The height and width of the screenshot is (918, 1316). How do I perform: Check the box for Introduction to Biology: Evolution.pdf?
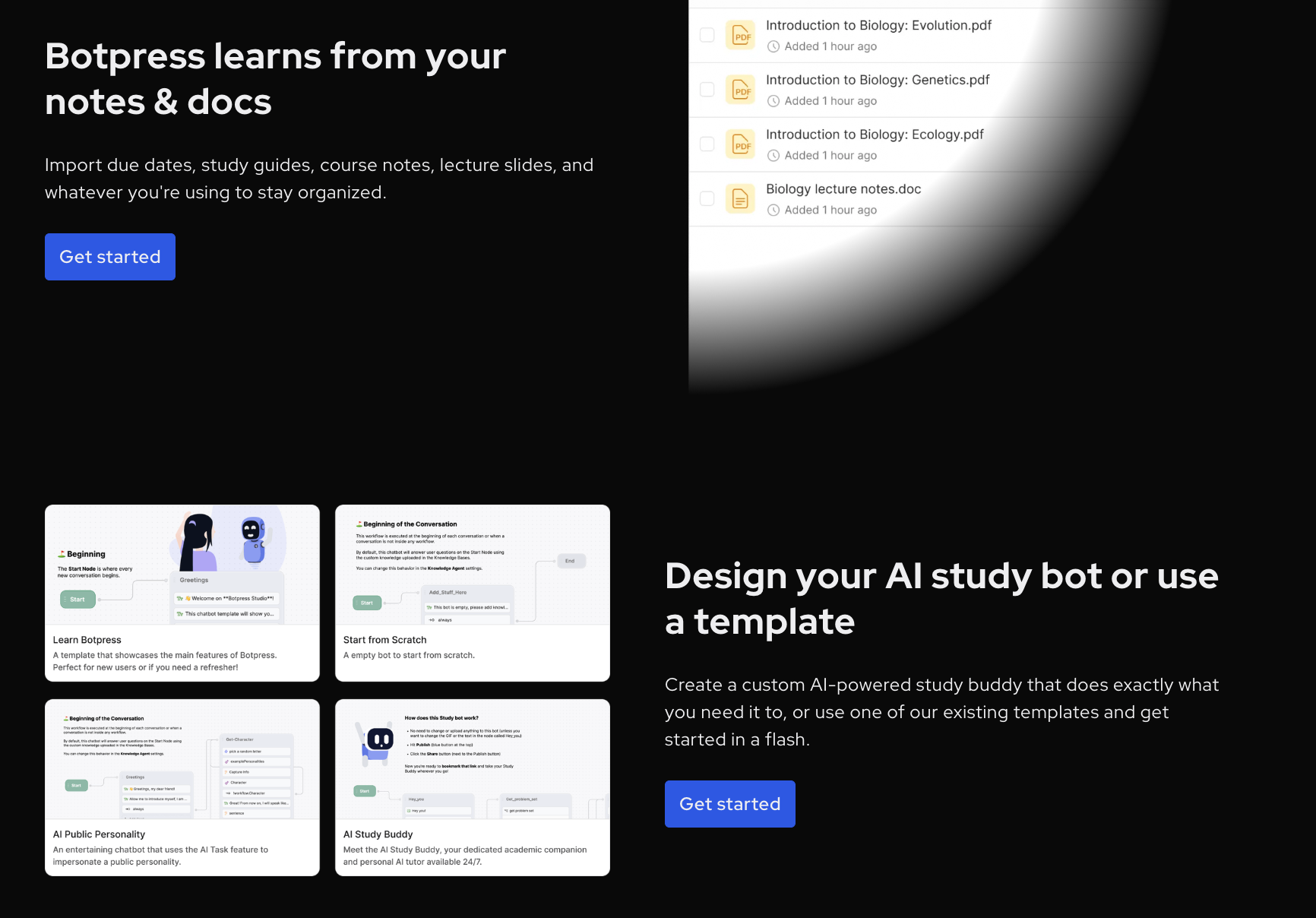[x=707, y=35]
